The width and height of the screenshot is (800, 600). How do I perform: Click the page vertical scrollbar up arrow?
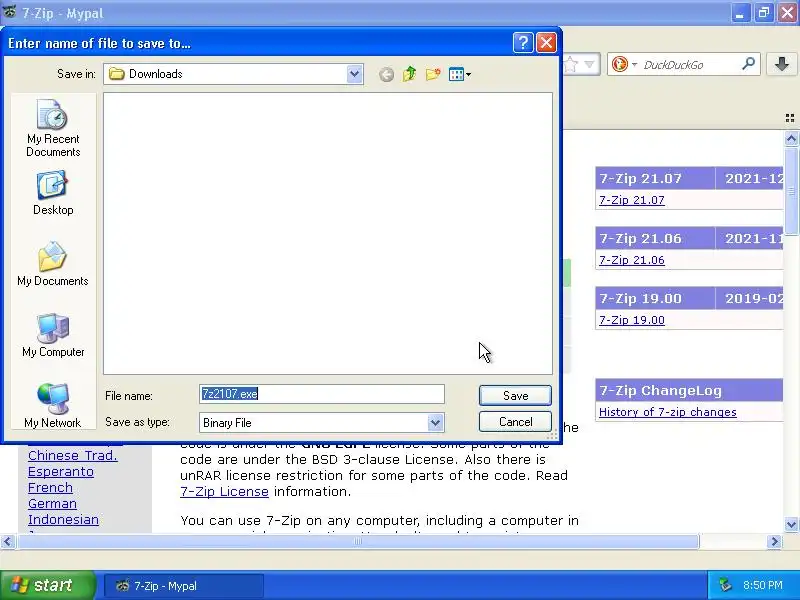(x=791, y=138)
